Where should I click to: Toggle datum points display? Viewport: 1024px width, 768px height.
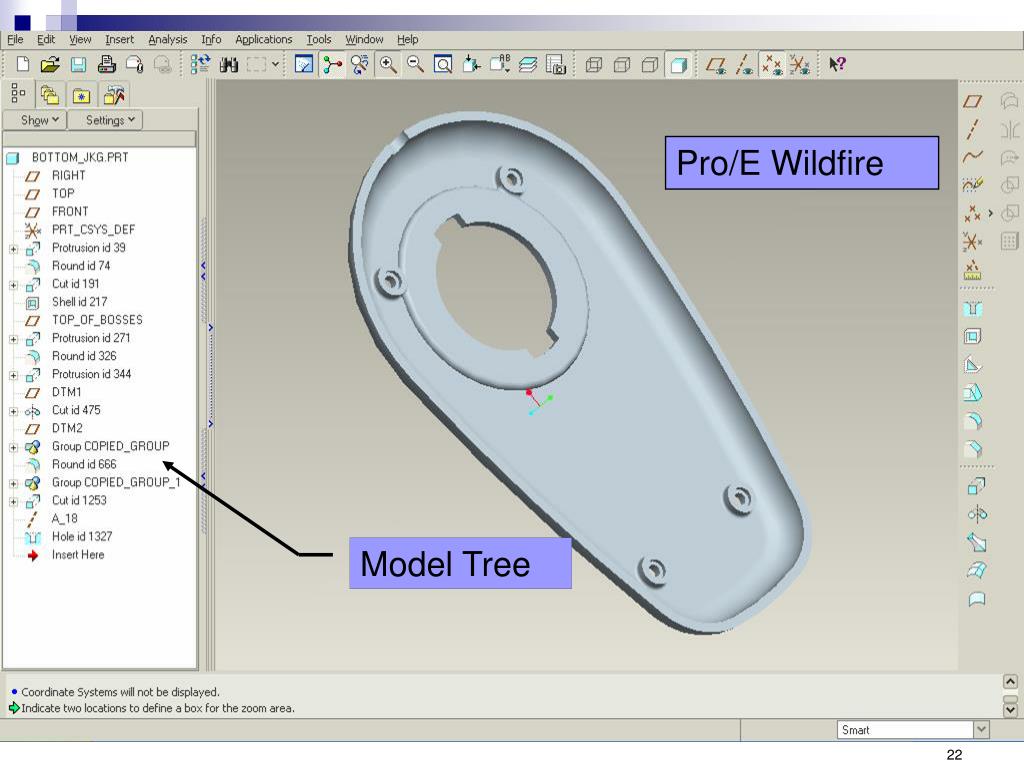pyautogui.click(x=772, y=64)
